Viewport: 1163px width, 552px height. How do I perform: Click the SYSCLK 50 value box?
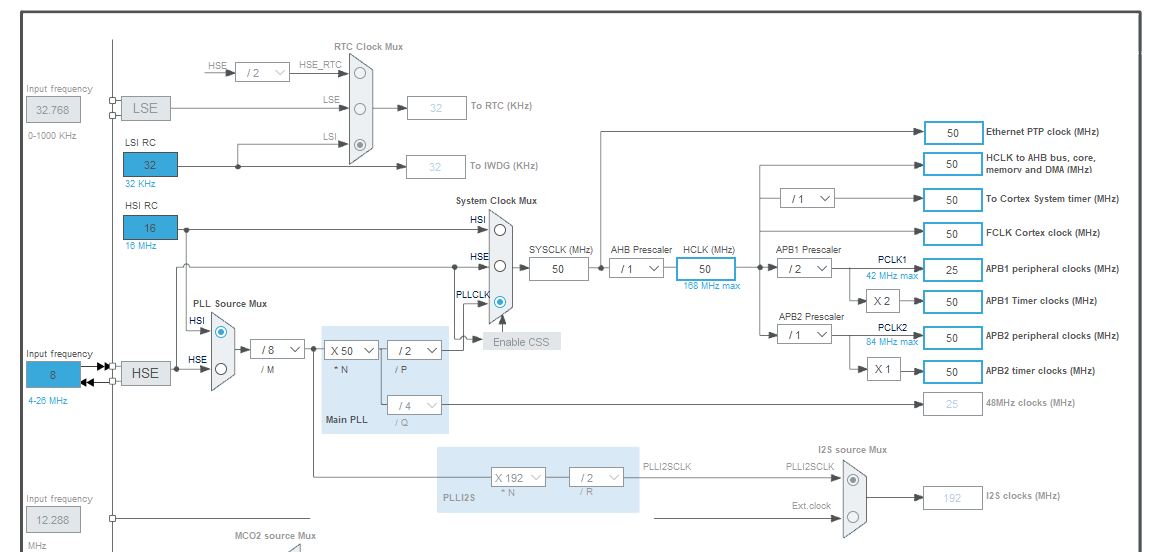click(559, 269)
